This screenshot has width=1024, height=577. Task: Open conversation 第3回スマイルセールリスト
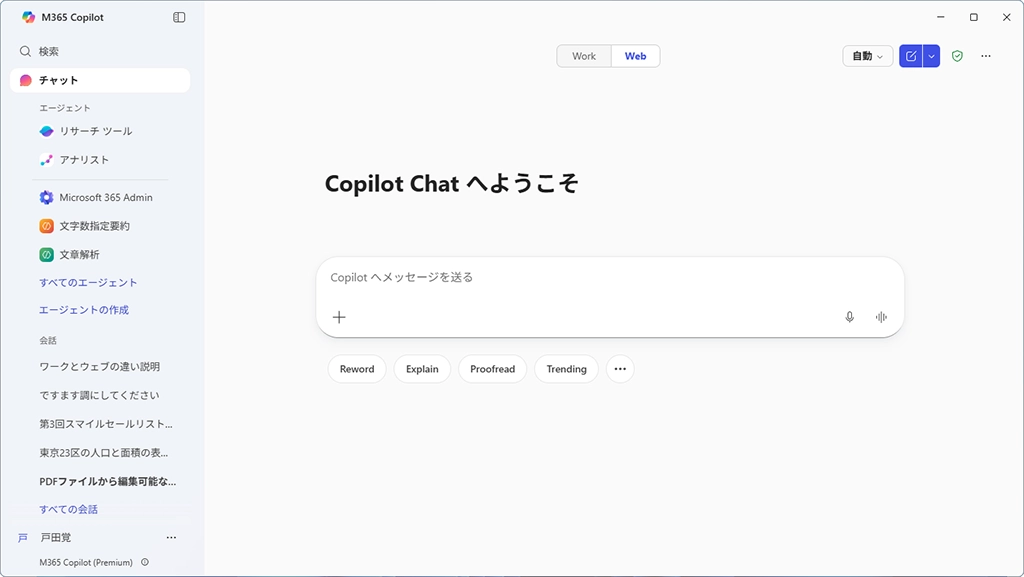106,424
